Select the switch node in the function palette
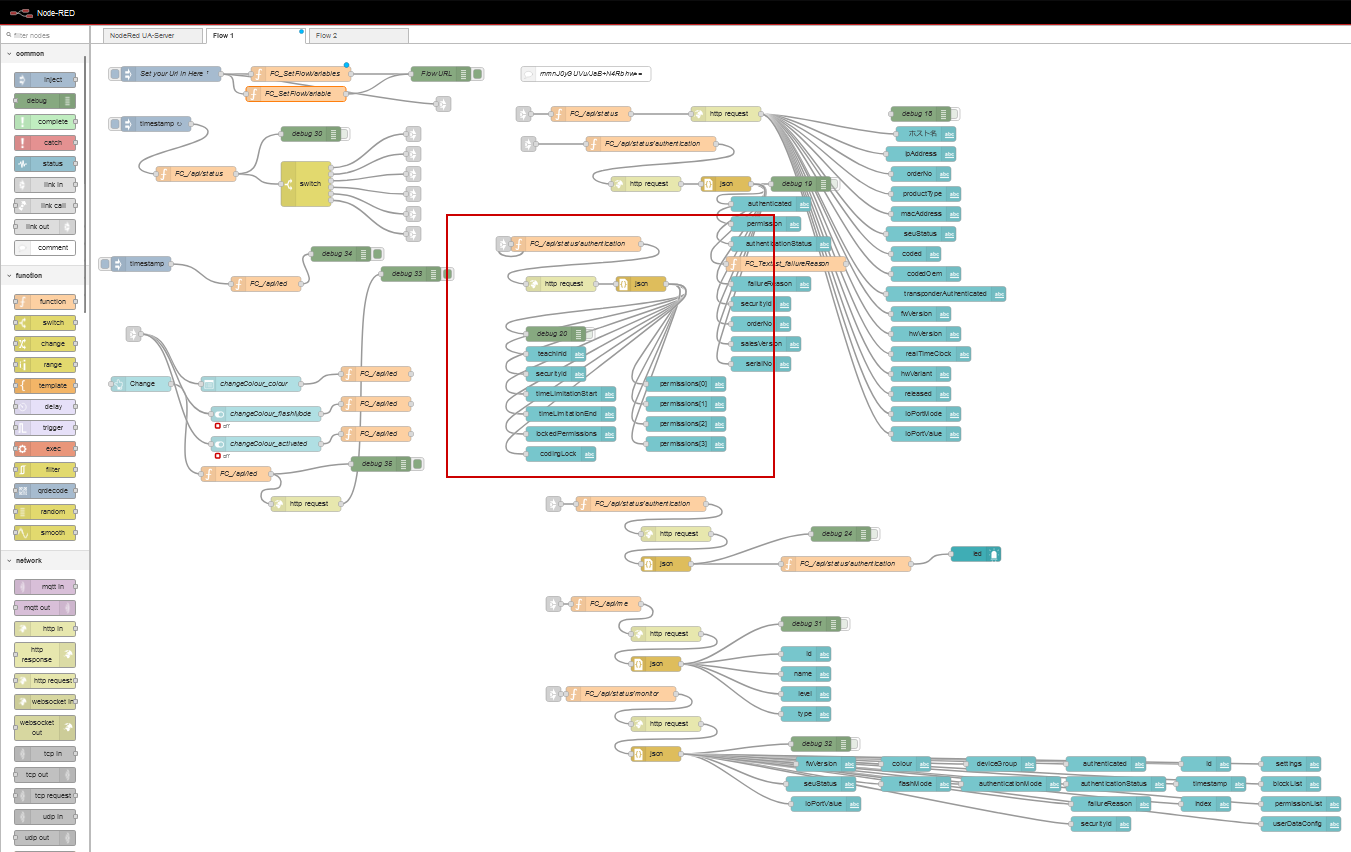This screenshot has width=1351, height=852. tap(45, 323)
